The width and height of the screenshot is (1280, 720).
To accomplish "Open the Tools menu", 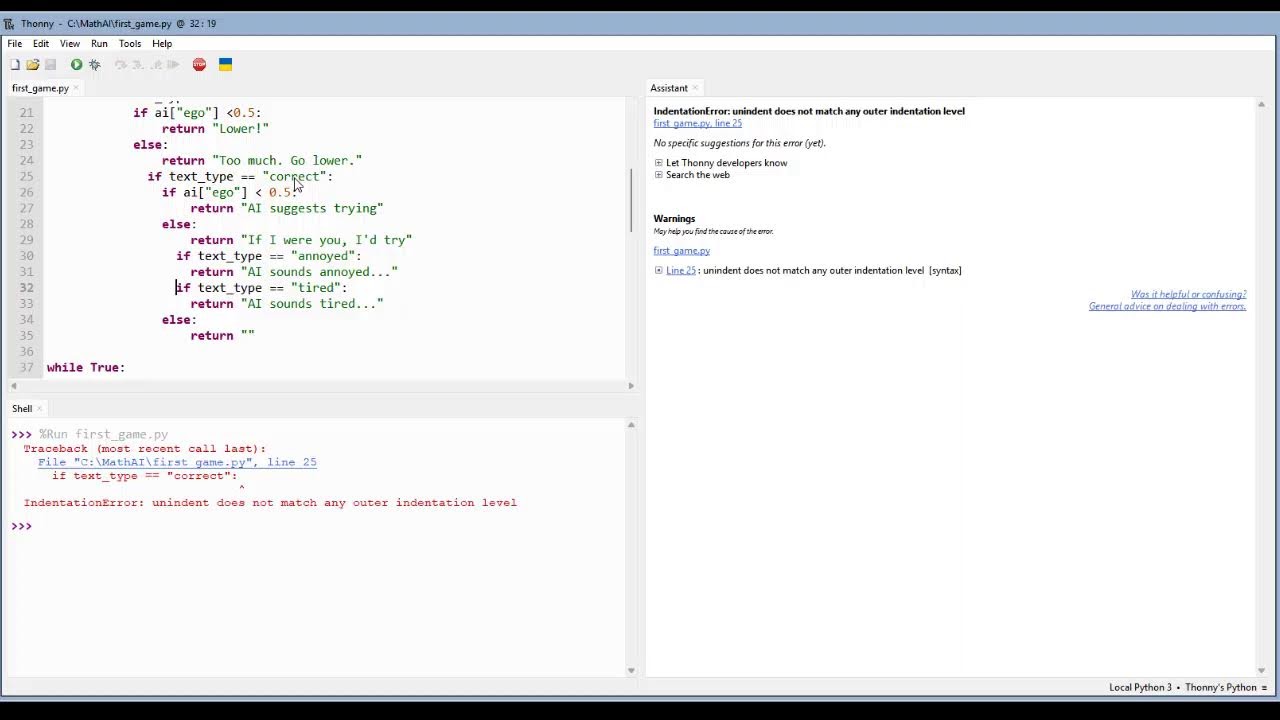I will [x=130, y=44].
